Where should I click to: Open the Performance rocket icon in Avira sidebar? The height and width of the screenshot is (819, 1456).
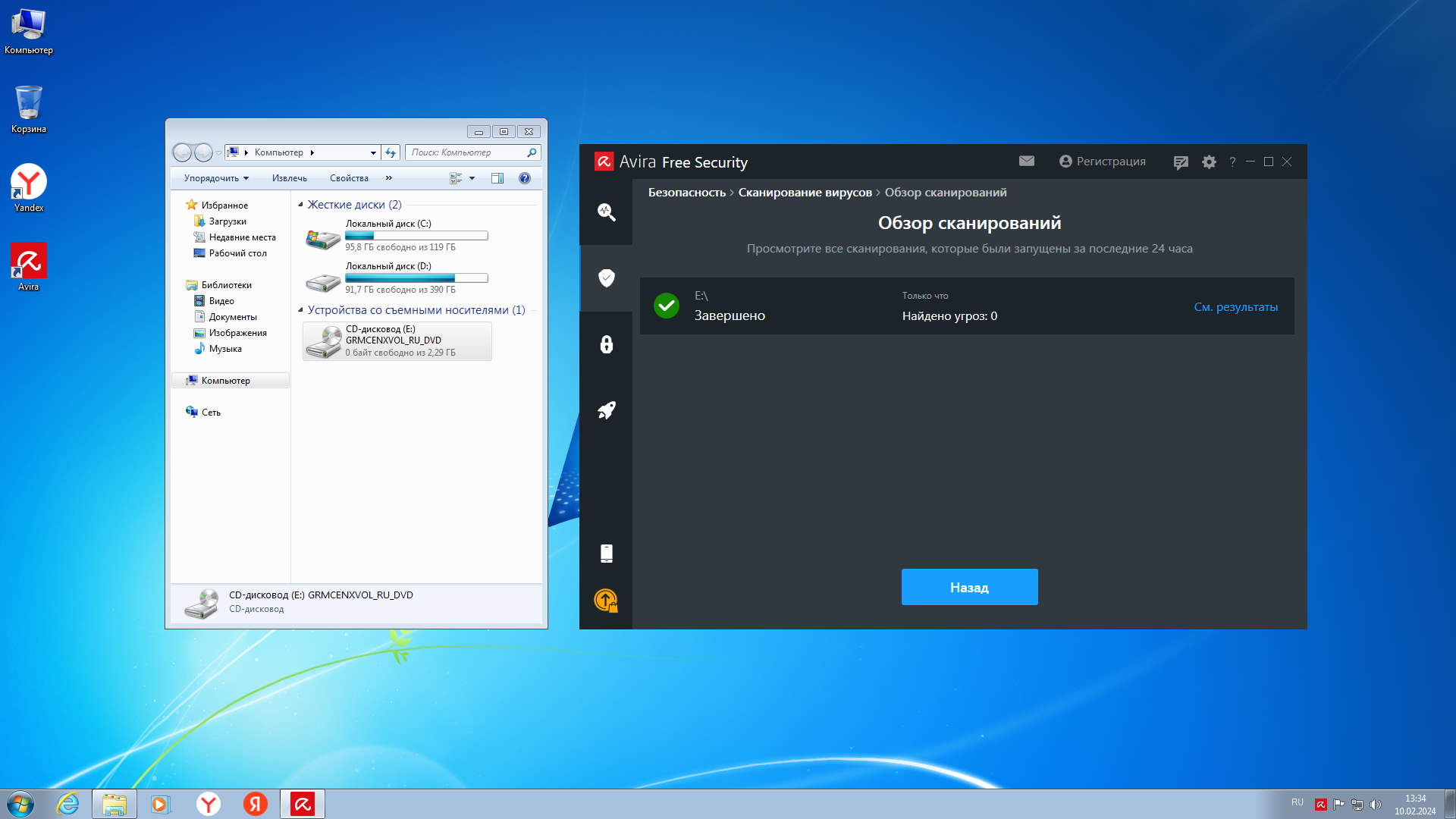[606, 410]
